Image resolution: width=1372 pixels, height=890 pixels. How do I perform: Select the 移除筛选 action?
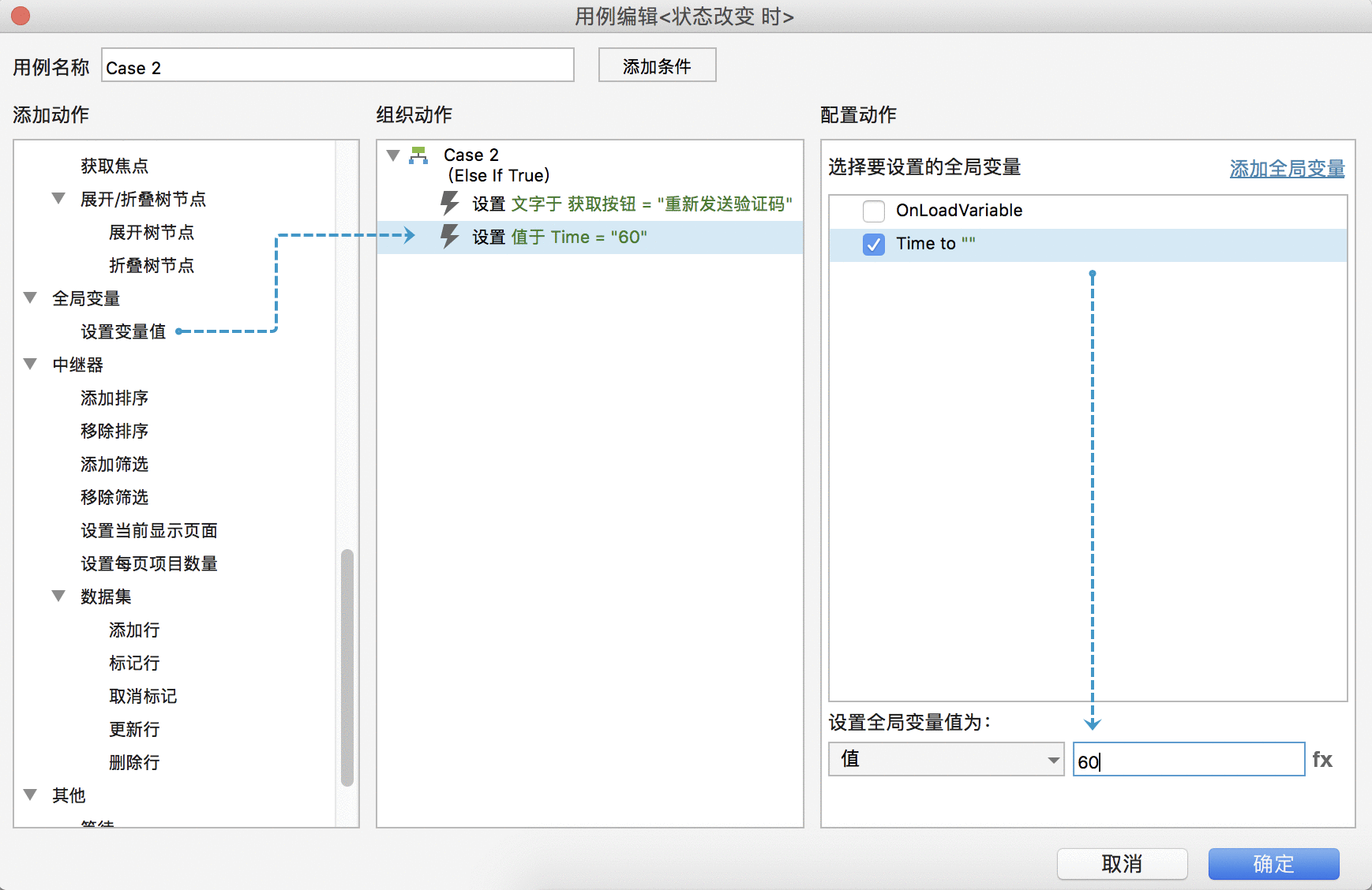(114, 497)
